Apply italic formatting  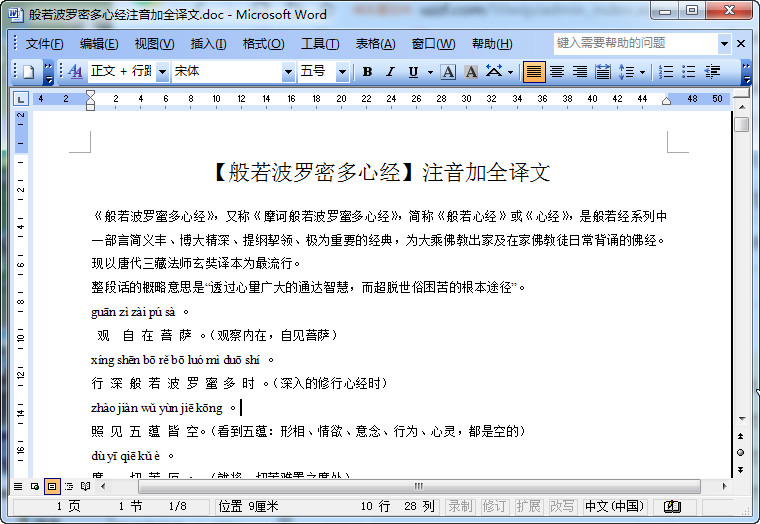(x=390, y=72)
